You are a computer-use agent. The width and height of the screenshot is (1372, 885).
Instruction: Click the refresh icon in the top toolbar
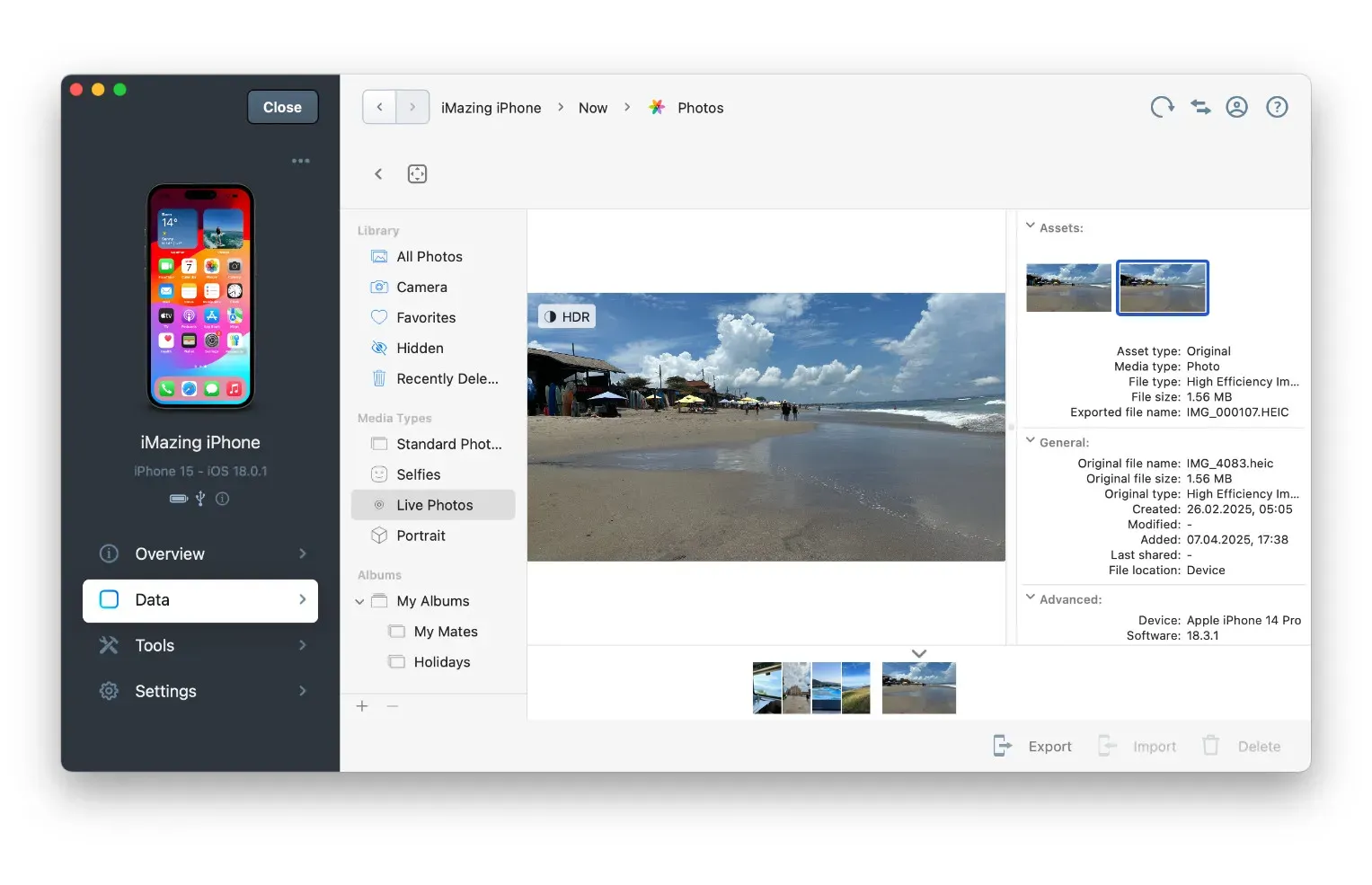1162,108
